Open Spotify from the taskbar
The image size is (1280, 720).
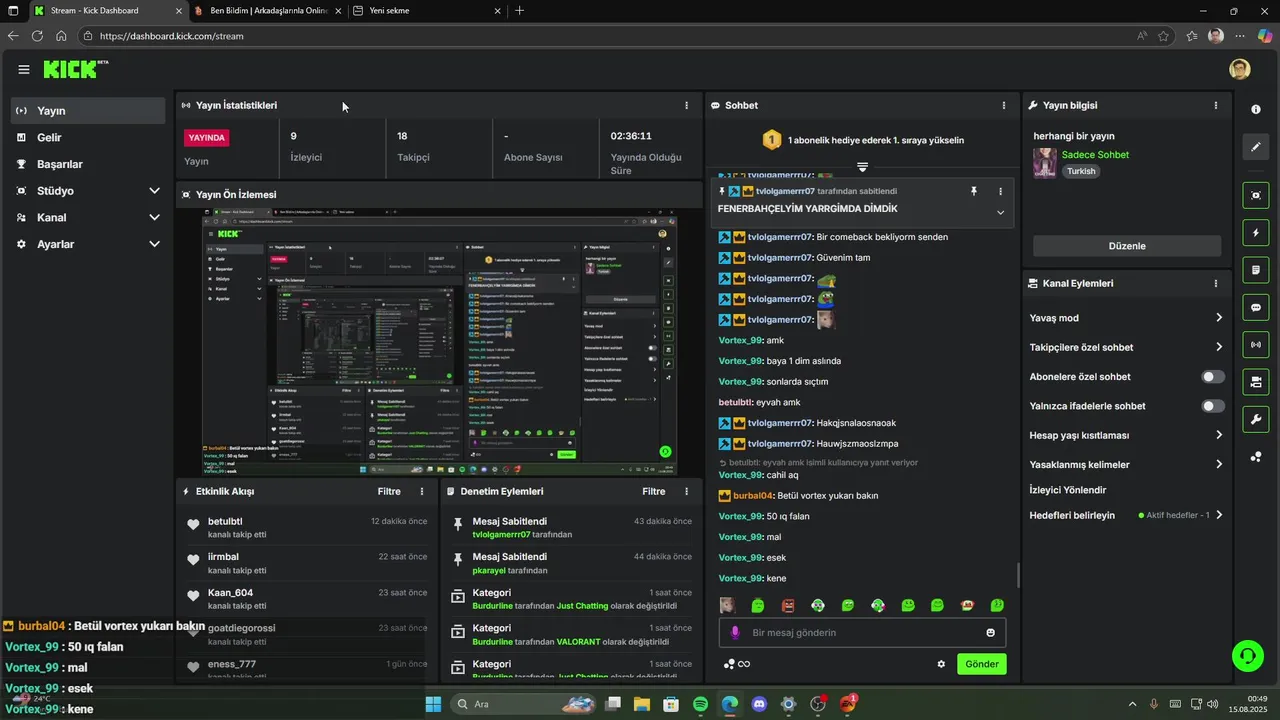[701, 704]
